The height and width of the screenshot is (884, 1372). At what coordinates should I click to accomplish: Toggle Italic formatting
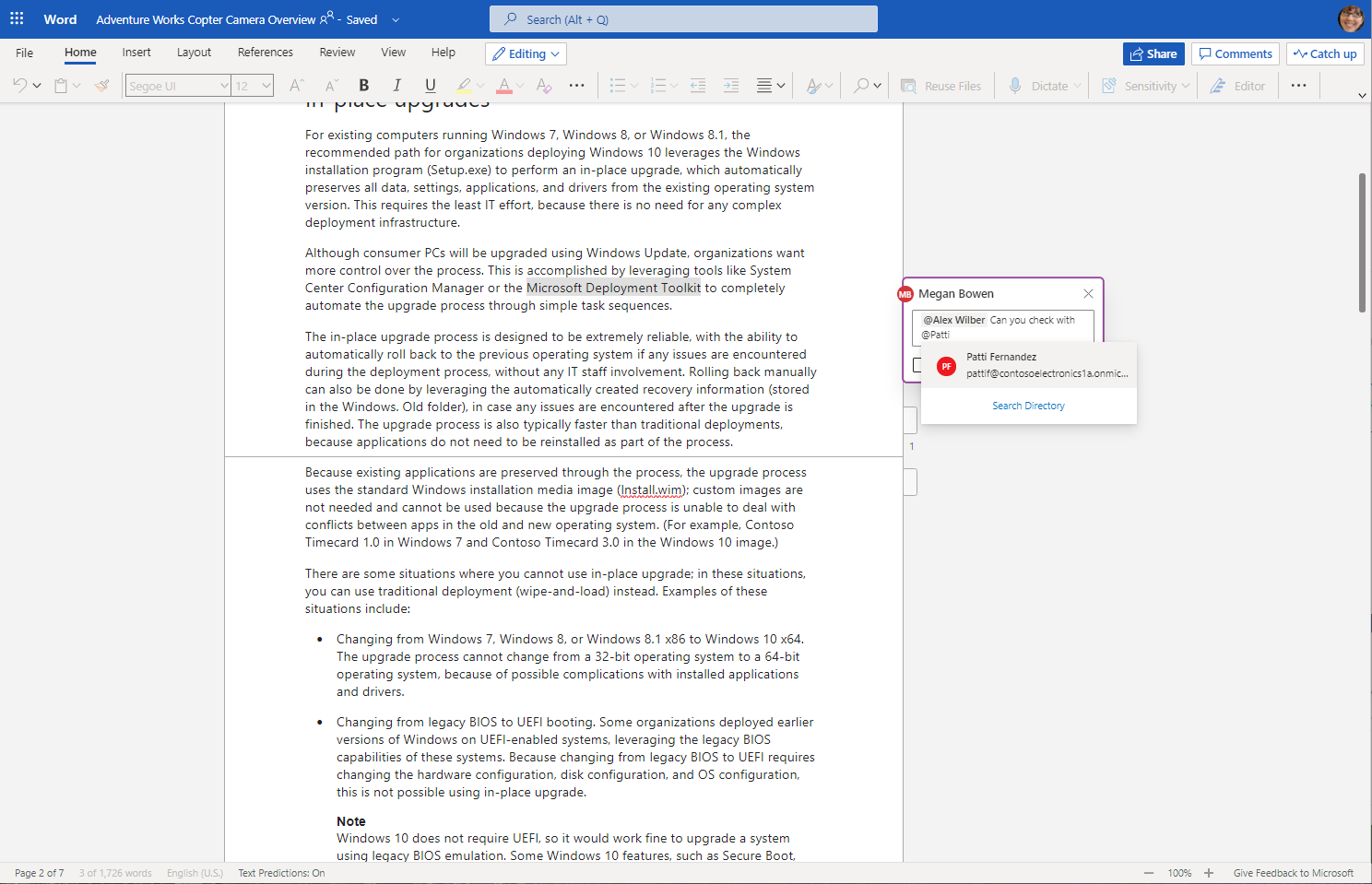(397, 86)
